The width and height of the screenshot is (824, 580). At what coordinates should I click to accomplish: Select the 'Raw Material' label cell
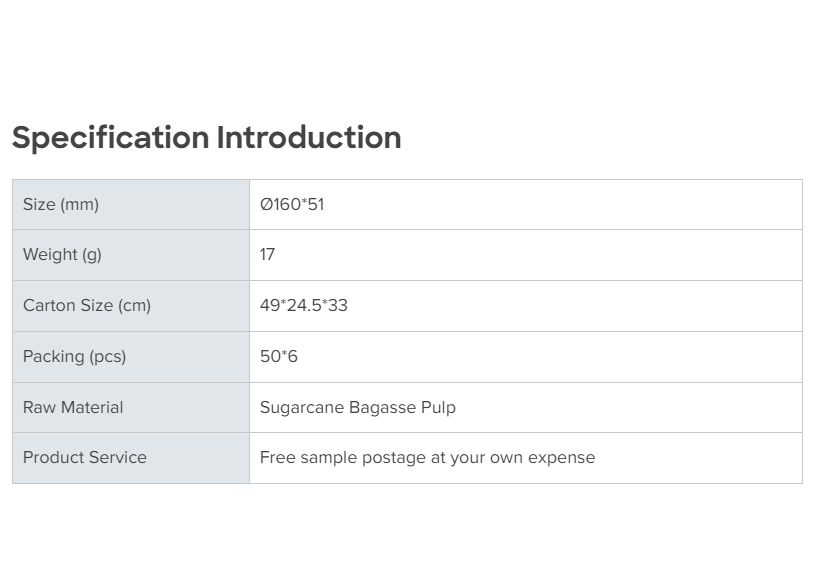[x=73, y=408]
